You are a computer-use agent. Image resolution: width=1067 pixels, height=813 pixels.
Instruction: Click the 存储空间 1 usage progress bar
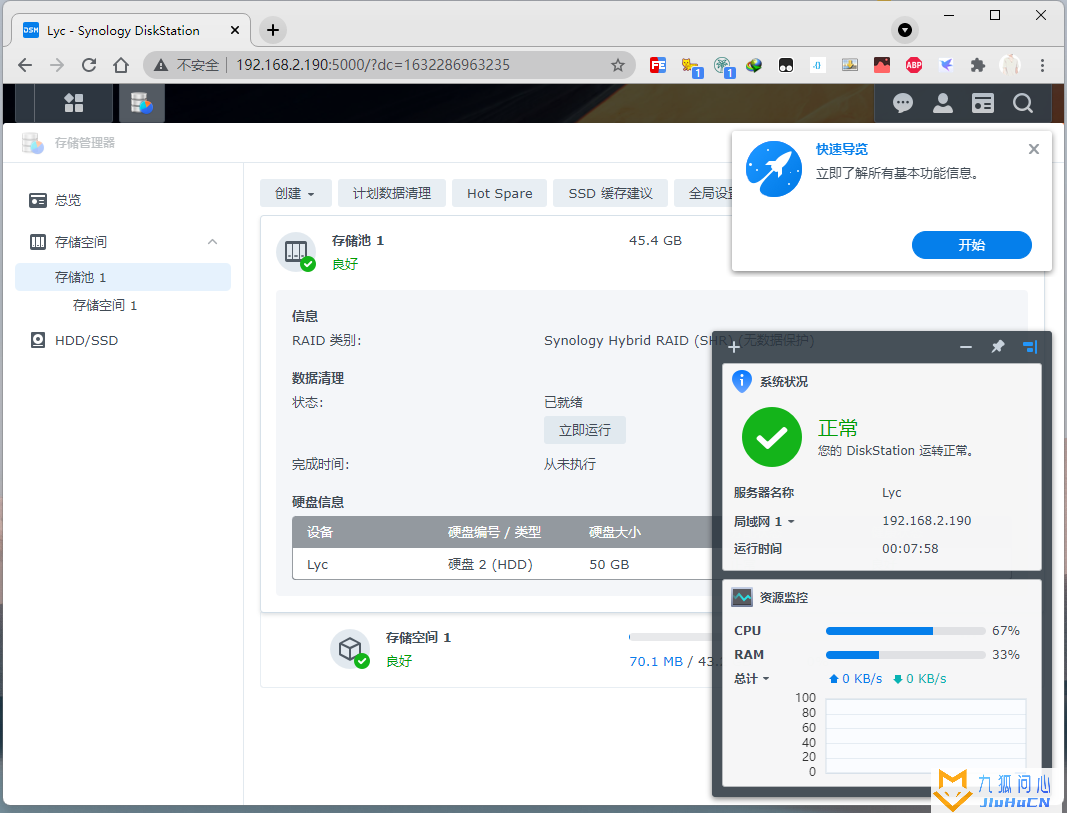(670, 637)
